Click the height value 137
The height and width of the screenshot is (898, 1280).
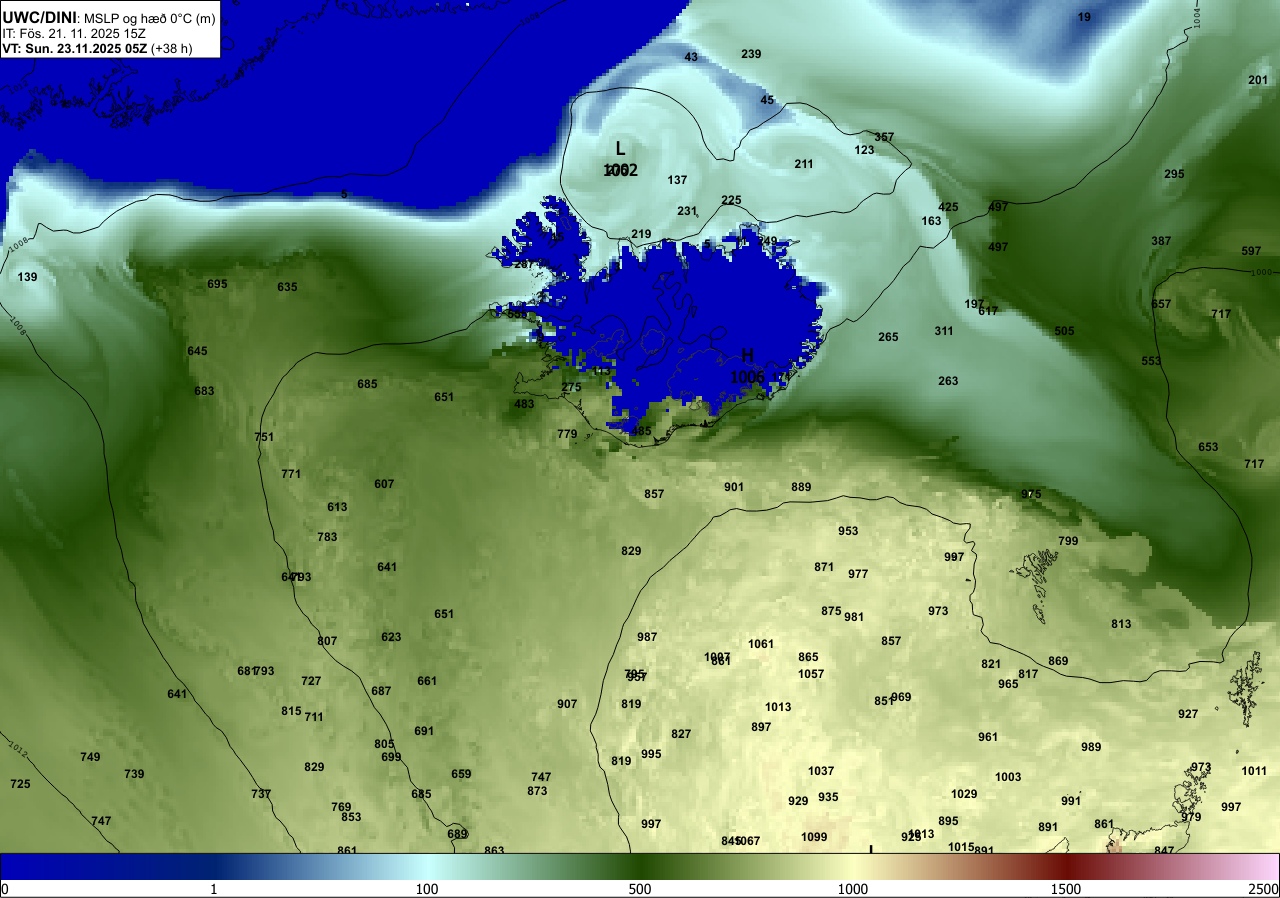677,180
